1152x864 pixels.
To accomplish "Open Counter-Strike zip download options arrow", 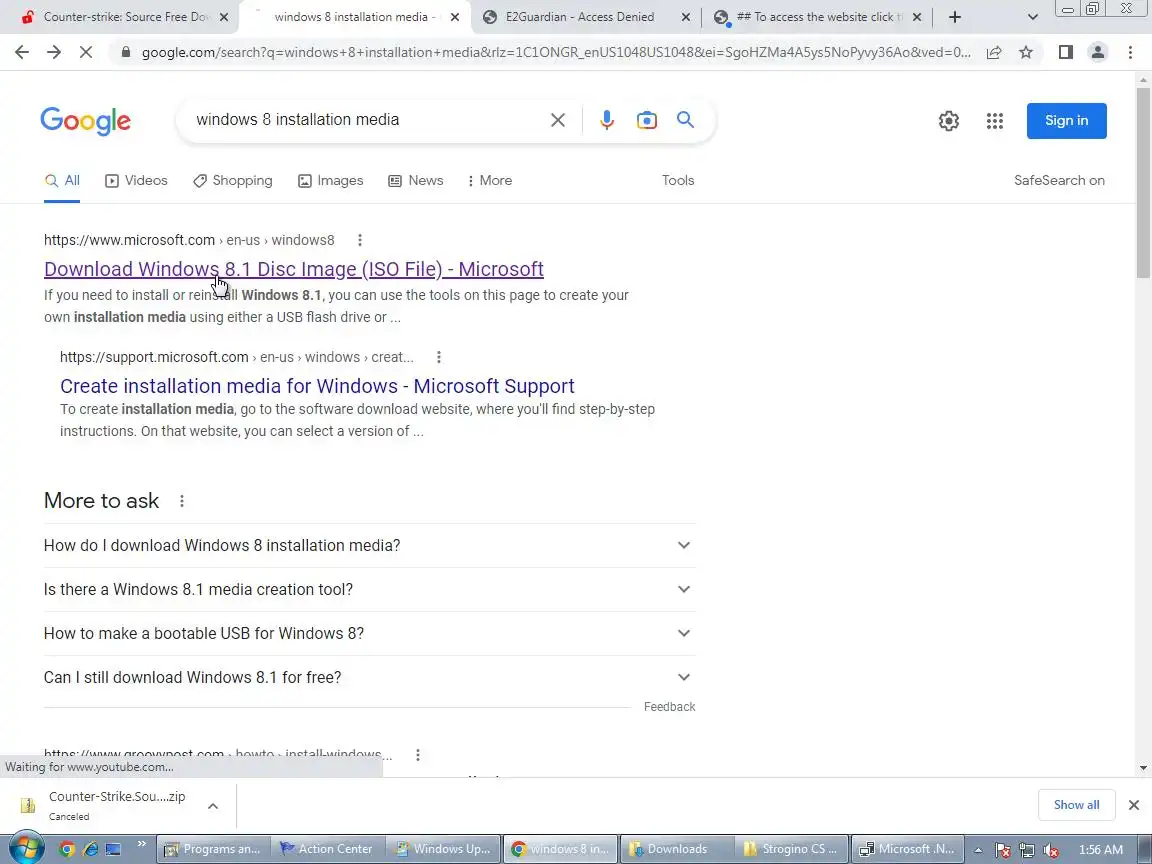I will point(212,806).
